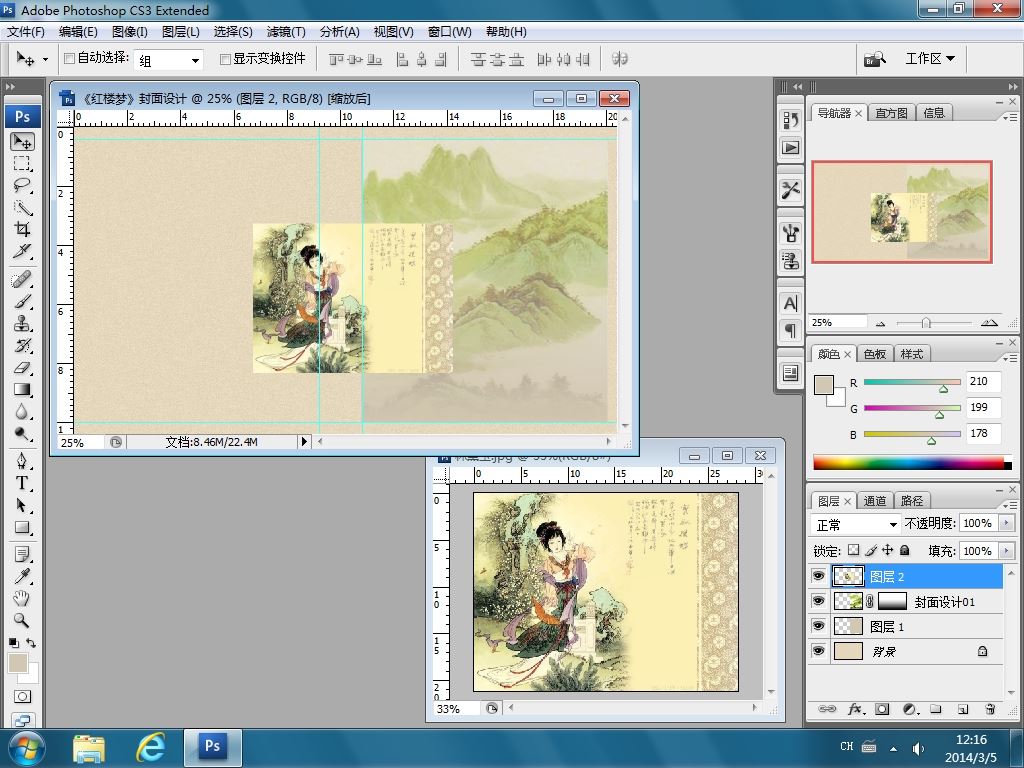Select the History Brush tool
Screen dimensions: 1024x768
click(22, 345)
